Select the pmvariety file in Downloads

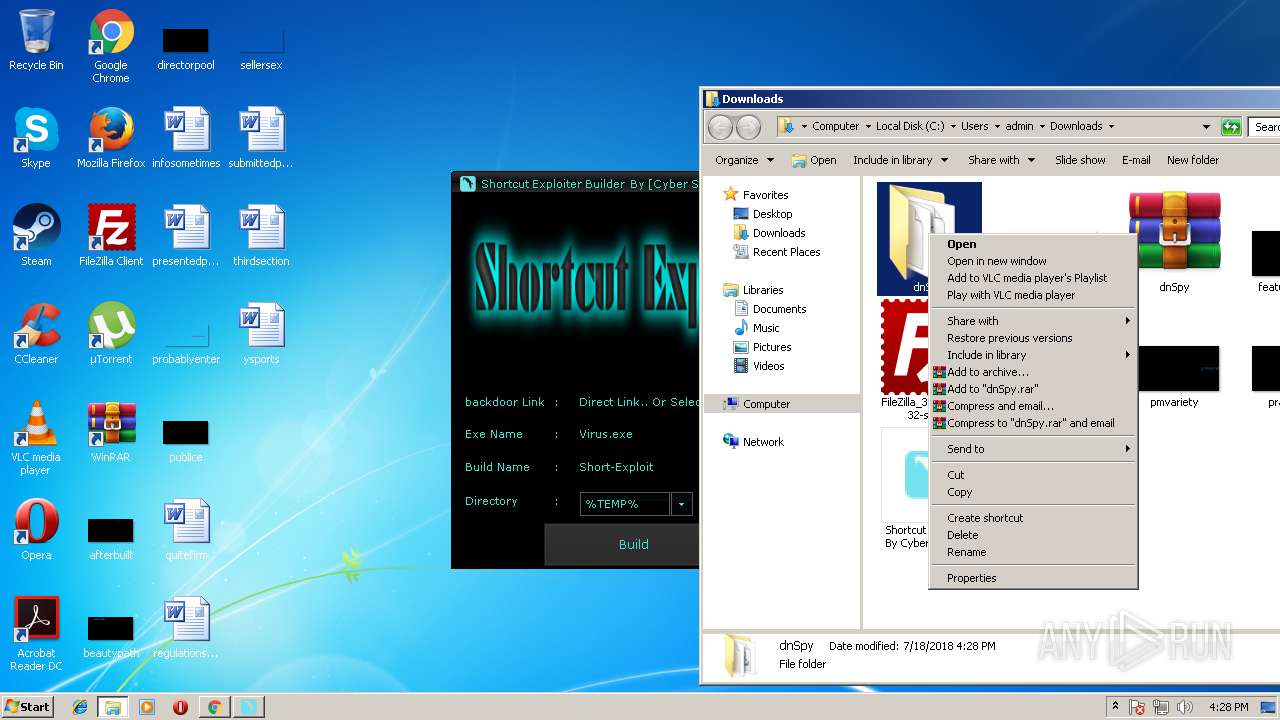coord(1174,376)
